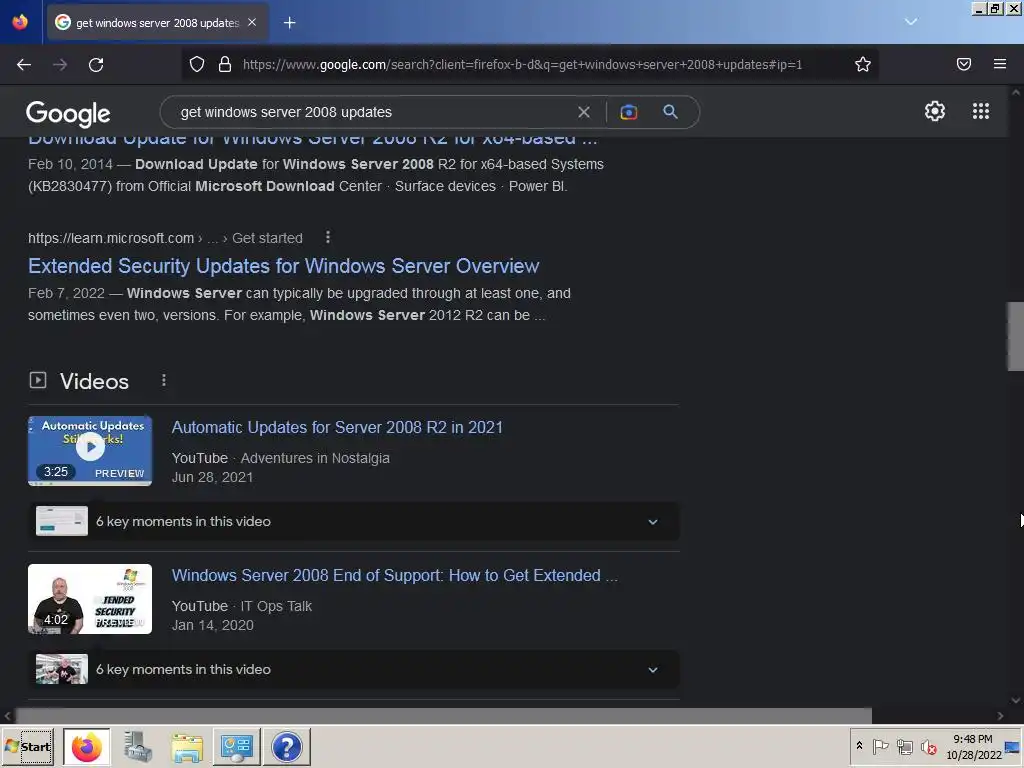Click the 'Jun 28, 2021' video date

[x=212, y=477]
